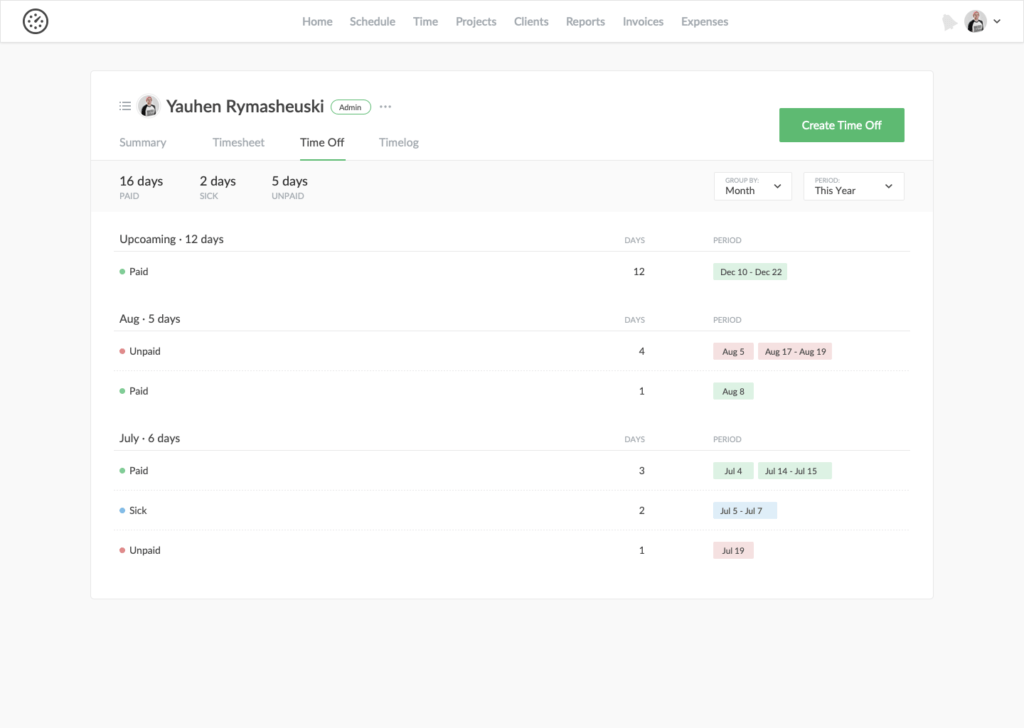This screenshot has width=1024, height=728.
Task: Expand the Group By Month dropdown
Action: tap(752, 186)
